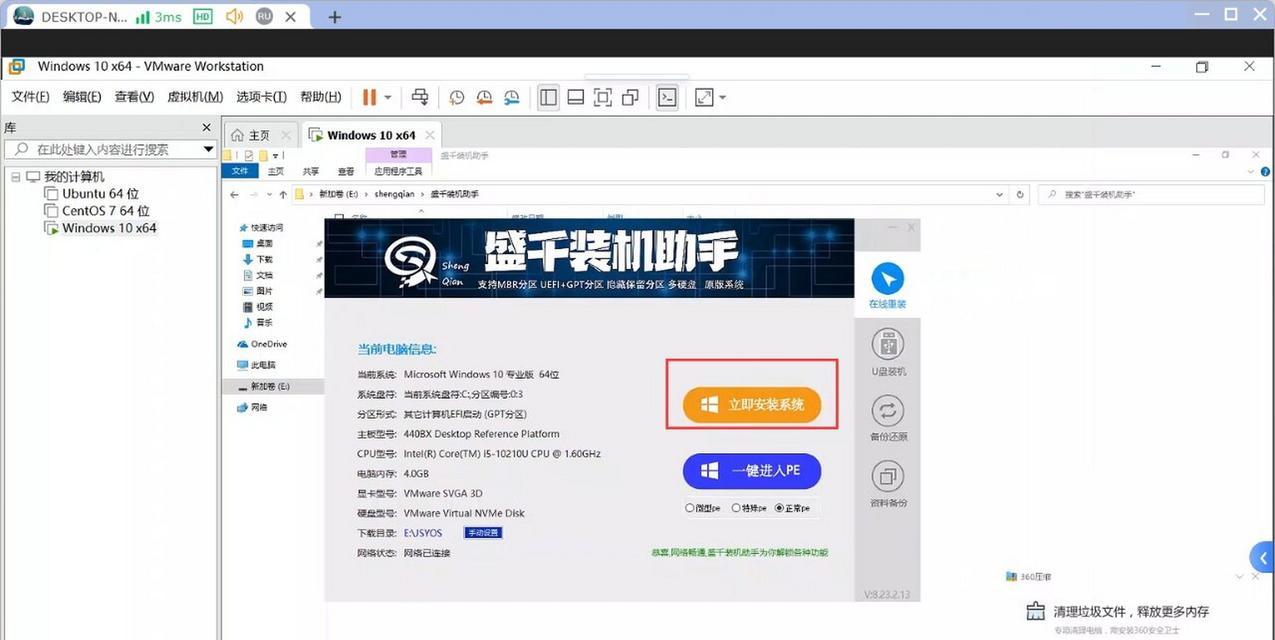Screen dimensions: 1275x640
Task: Open the 备份还原 sidebar icon
Action: click(887, 418)
